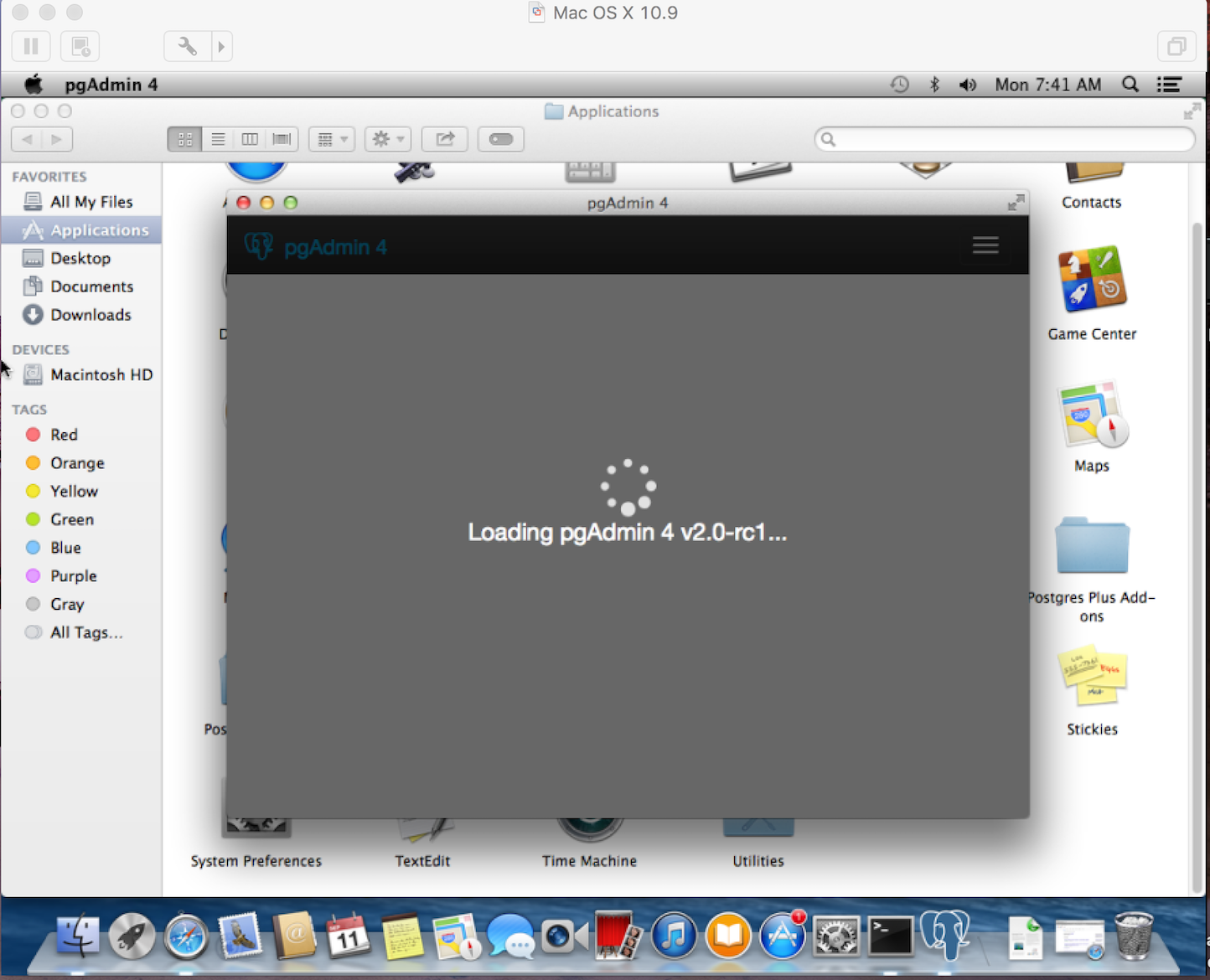Open the Apple menu
This screenshot has width=1210, height=980.
34,85
